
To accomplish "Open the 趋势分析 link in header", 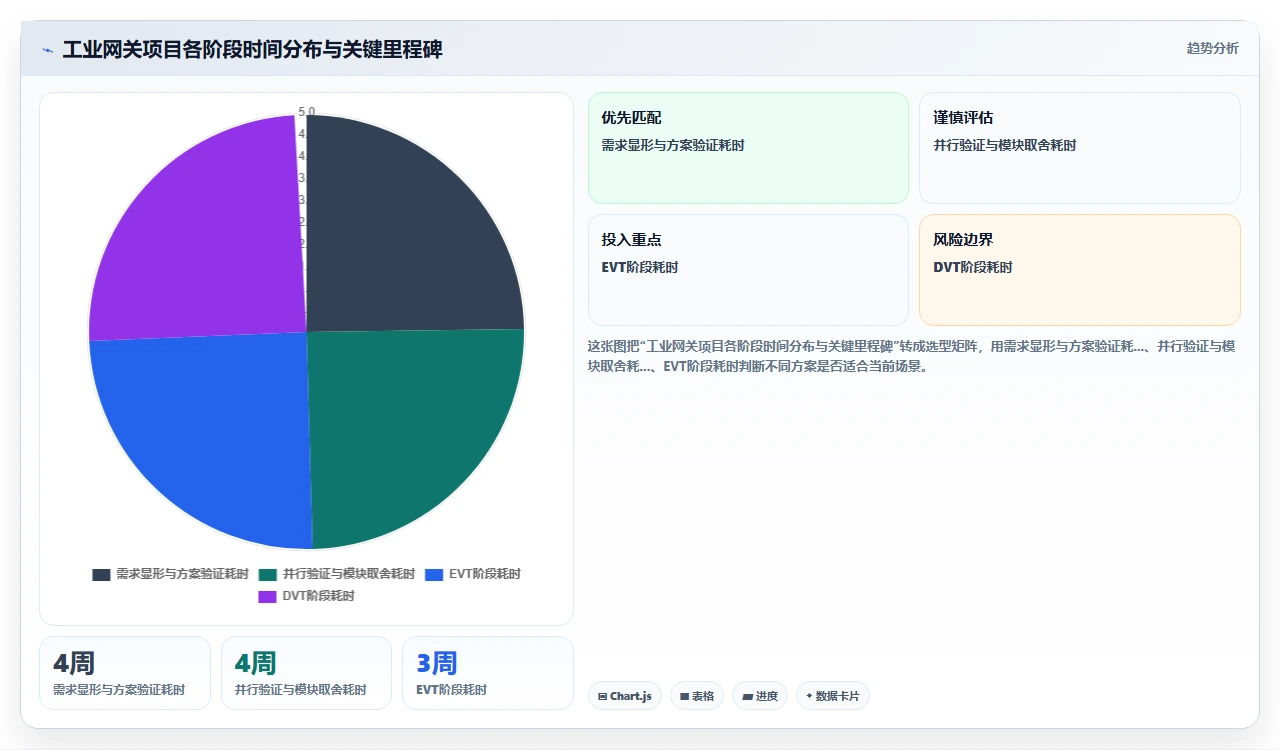I will pos(1212,48).
